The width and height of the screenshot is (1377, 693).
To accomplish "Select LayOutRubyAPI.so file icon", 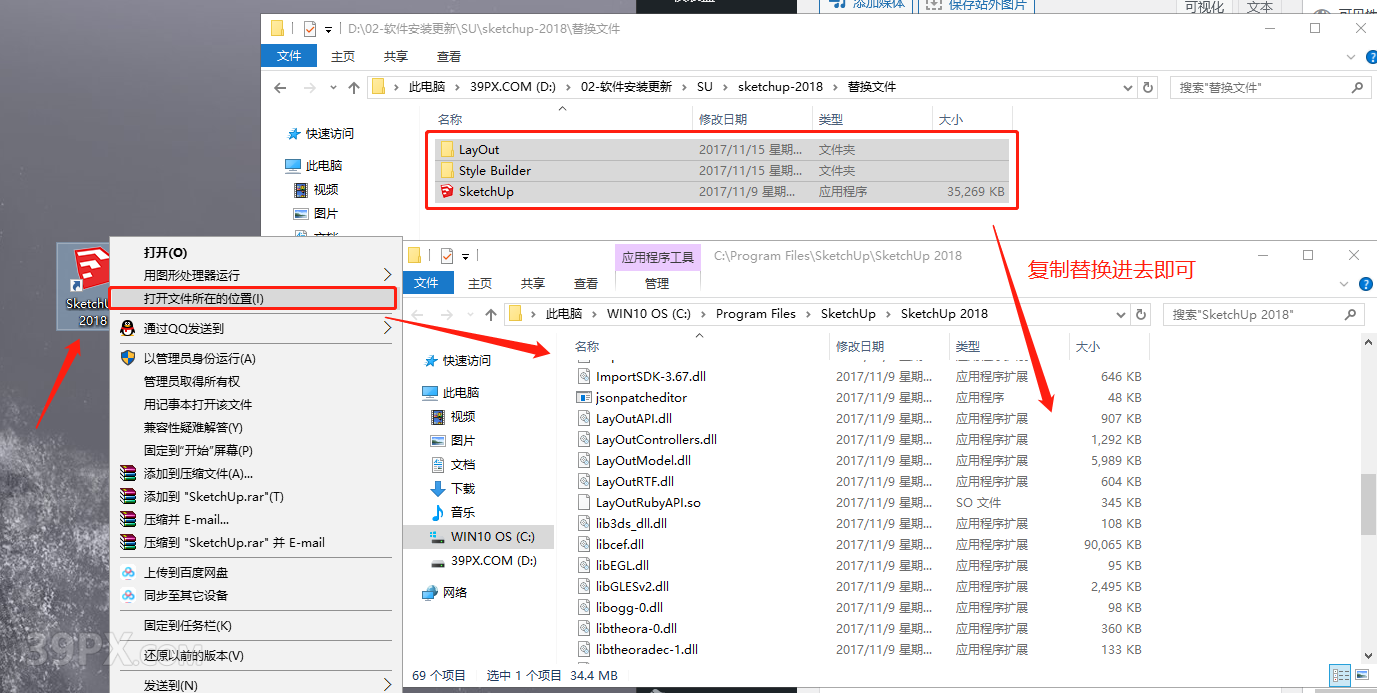I will [586, 503].
